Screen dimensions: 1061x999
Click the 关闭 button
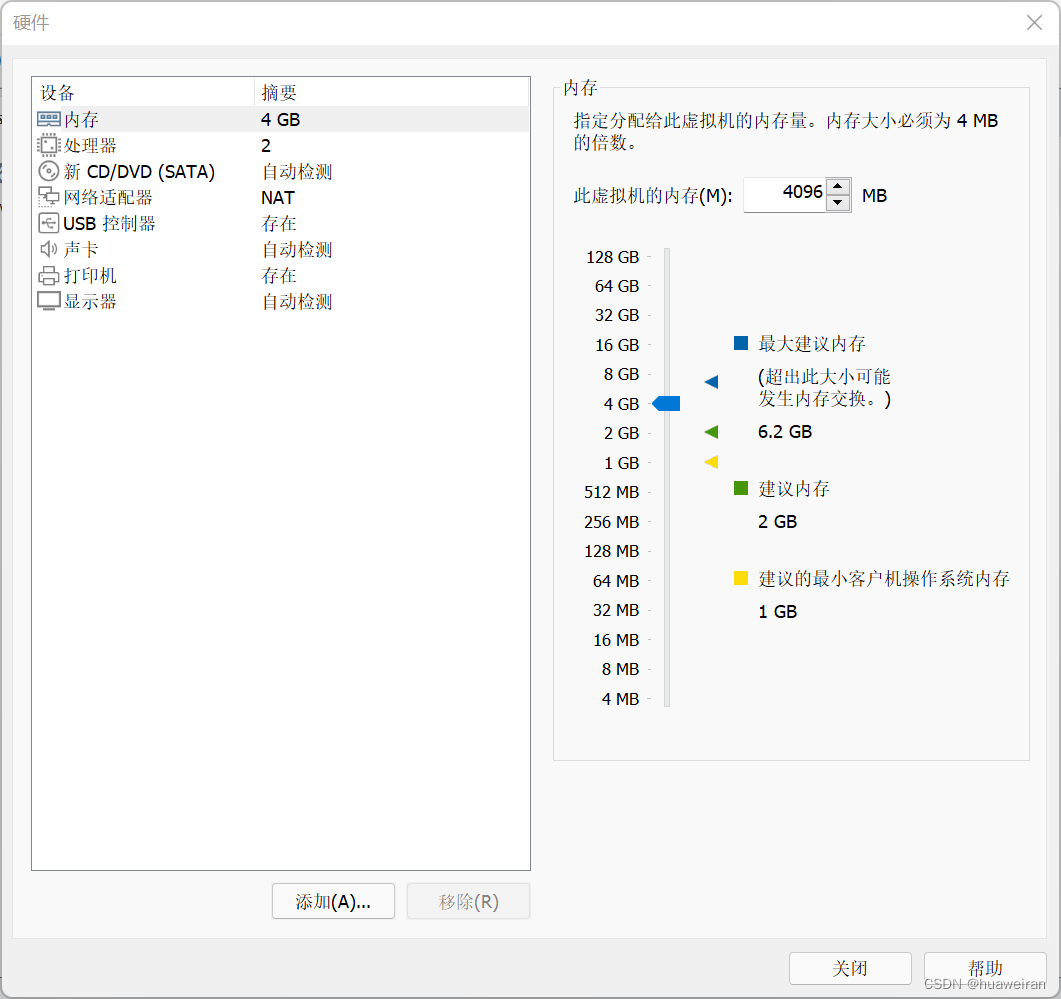(850, 969)
